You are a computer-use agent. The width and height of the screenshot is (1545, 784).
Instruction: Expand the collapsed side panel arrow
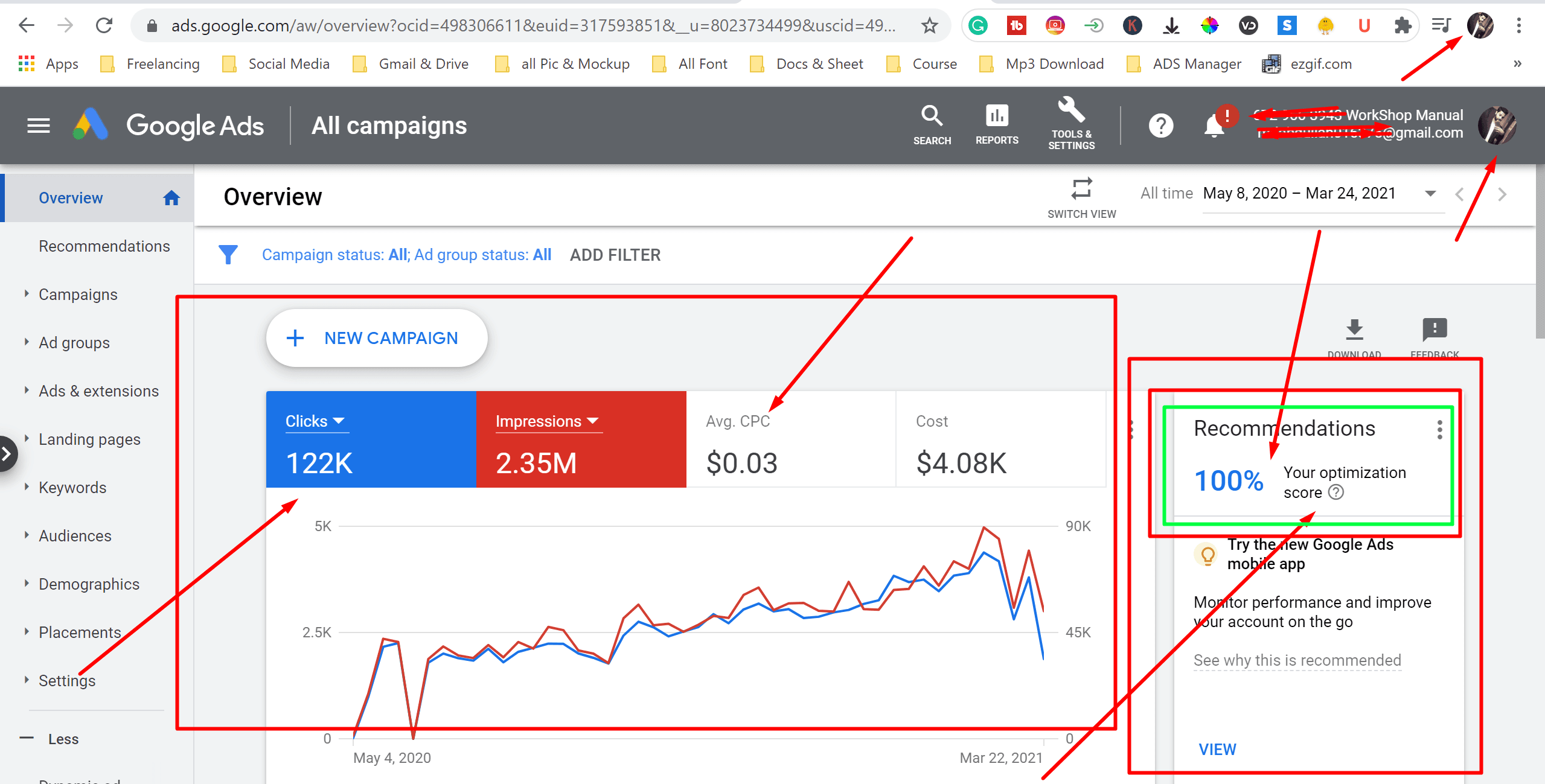(x=7, y=454)
